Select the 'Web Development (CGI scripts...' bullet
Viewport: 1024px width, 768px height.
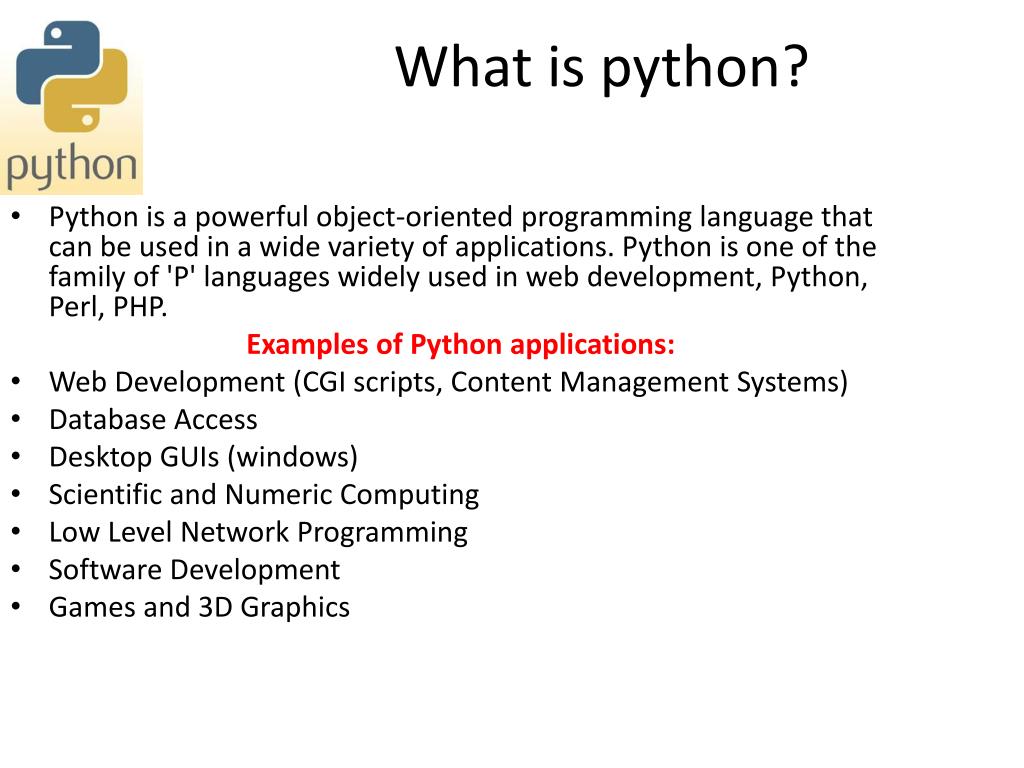(x=448, y=382)
